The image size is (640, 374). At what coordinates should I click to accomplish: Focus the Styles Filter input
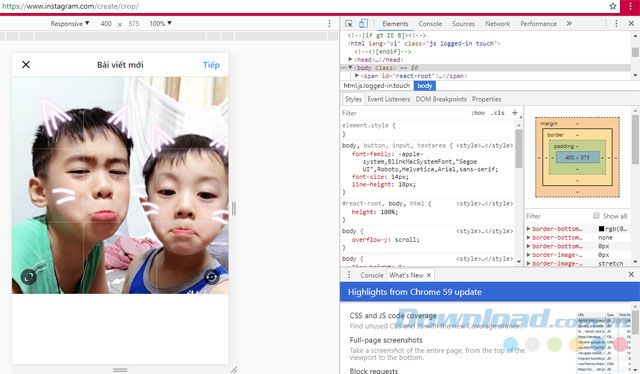tap(404, 113)
